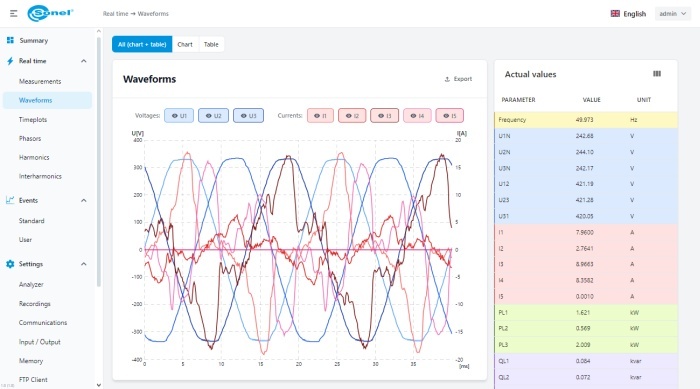Viewport: 700px width, 389px height.
Task: Hide the U3 voltage waveform
Action: pyautogui.click(x=248, y=116)
